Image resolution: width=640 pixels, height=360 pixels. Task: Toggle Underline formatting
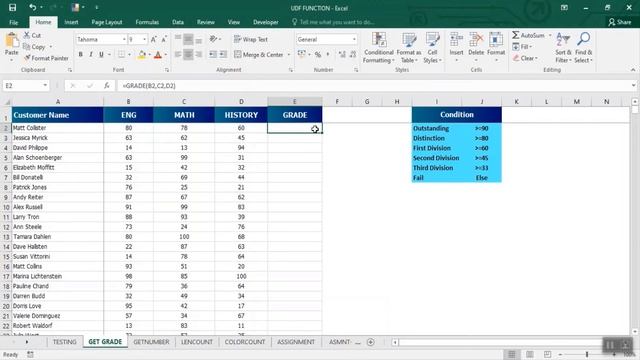101,54
